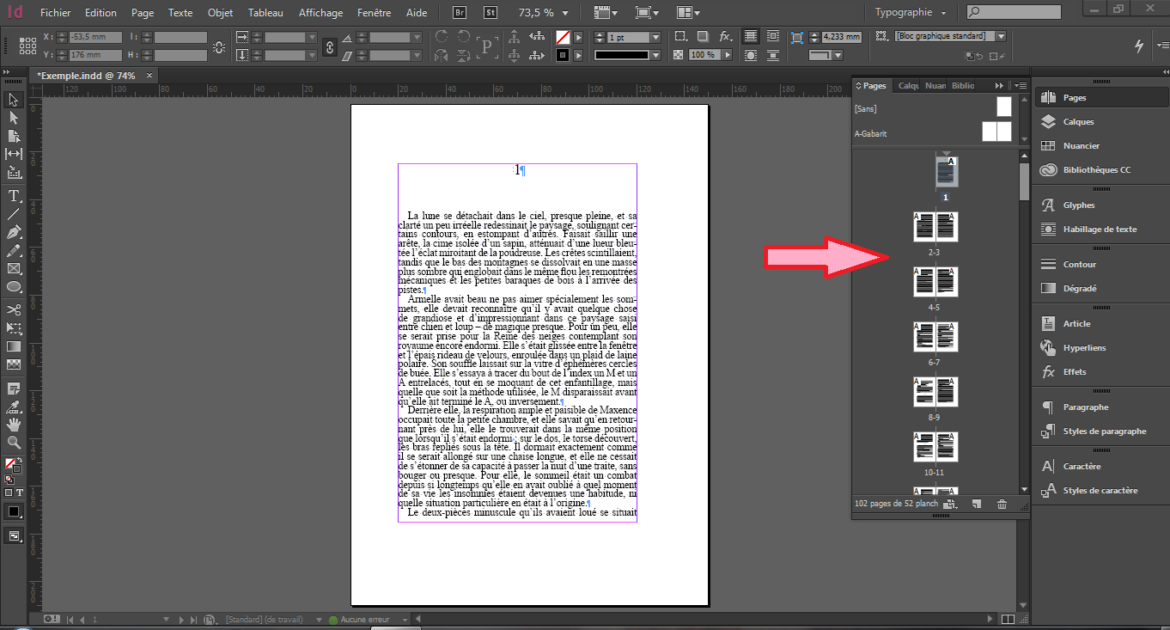This screenshot has height=630, width=1170.
Task: Open the Hyperliens panel
Action: 1084,348
